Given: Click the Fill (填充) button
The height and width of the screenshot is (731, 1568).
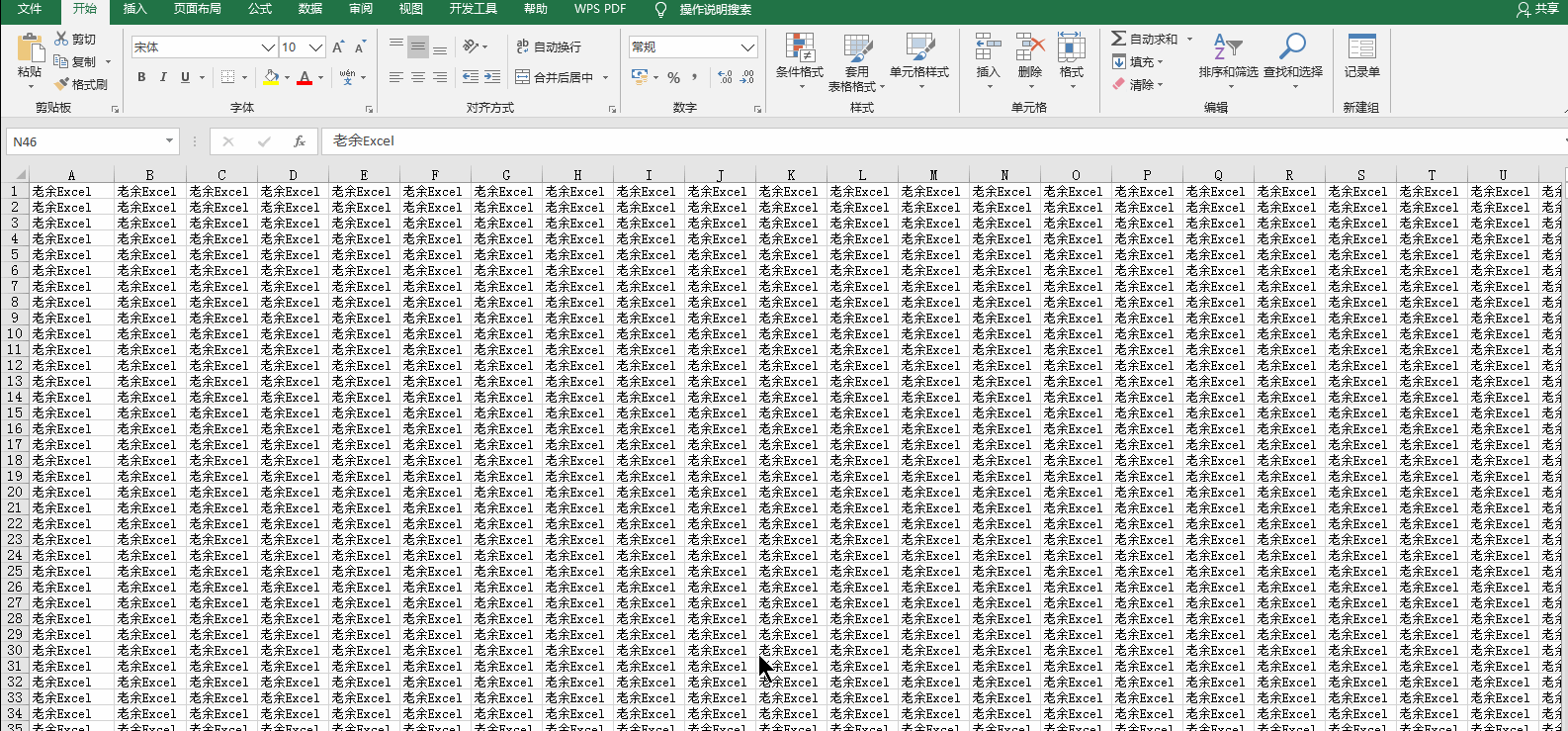Looking at the screenshot, I should tap(1138, 61).
